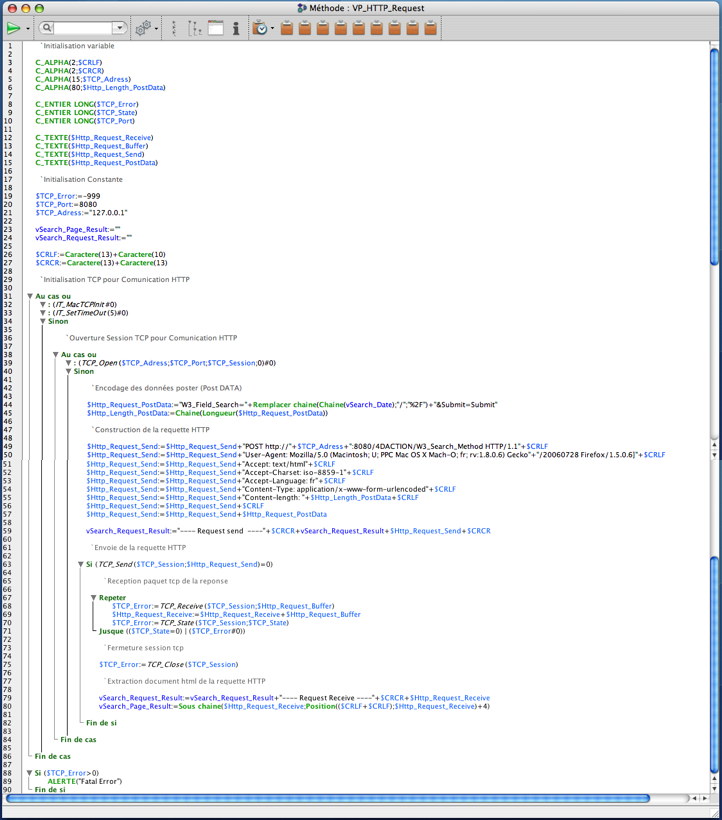Collapse the first 'Au cas ou' block

pyautogui.click(x=30, y=296)
